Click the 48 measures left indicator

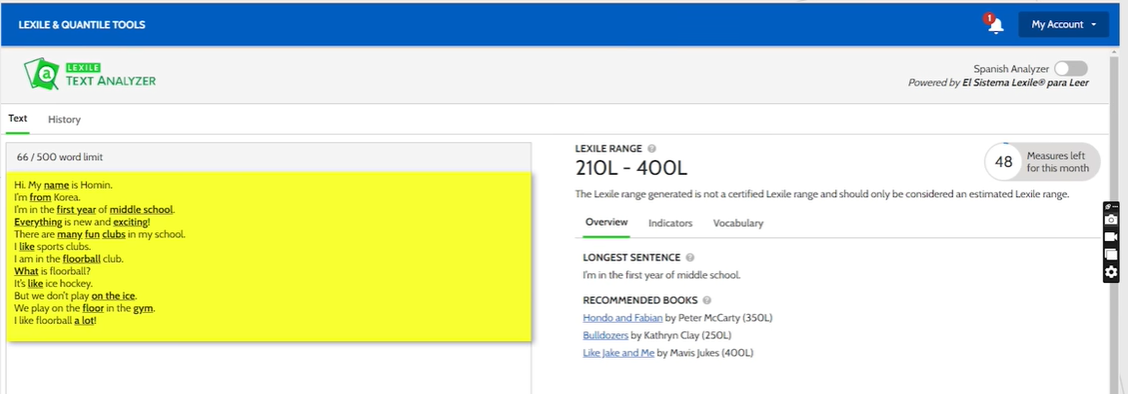tap(1042, 162)
